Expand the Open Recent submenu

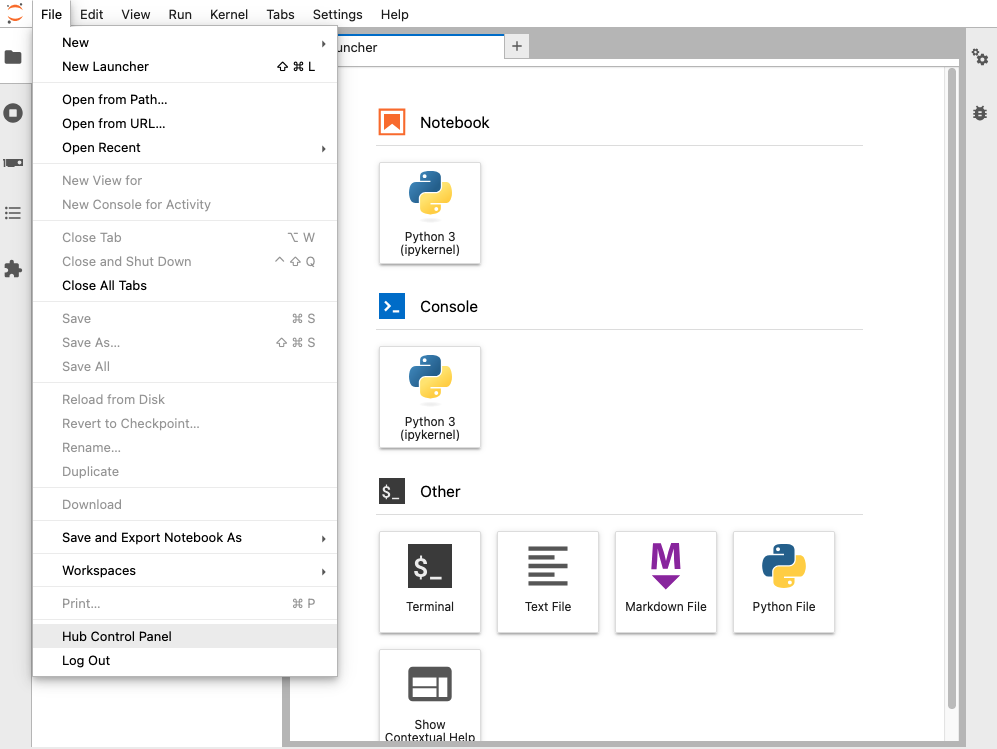(x=184, y=148)
